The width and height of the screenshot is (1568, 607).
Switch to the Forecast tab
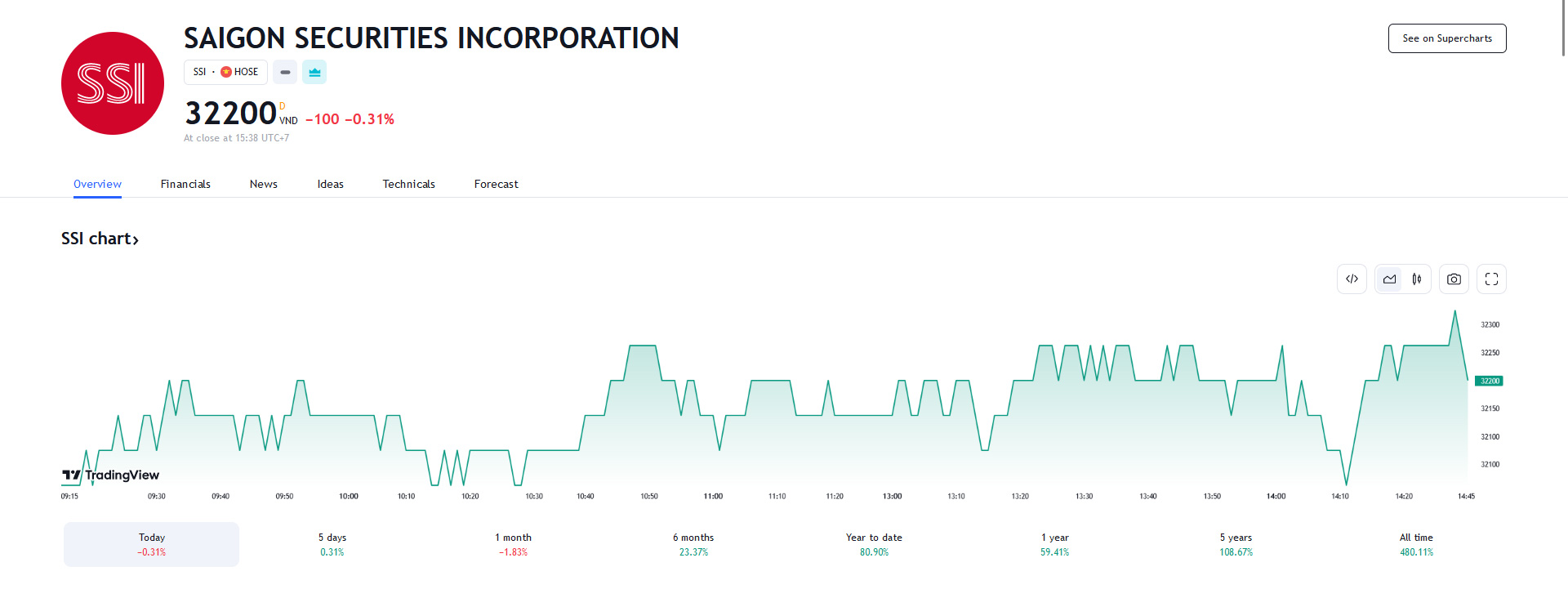(x=496, y=184)
